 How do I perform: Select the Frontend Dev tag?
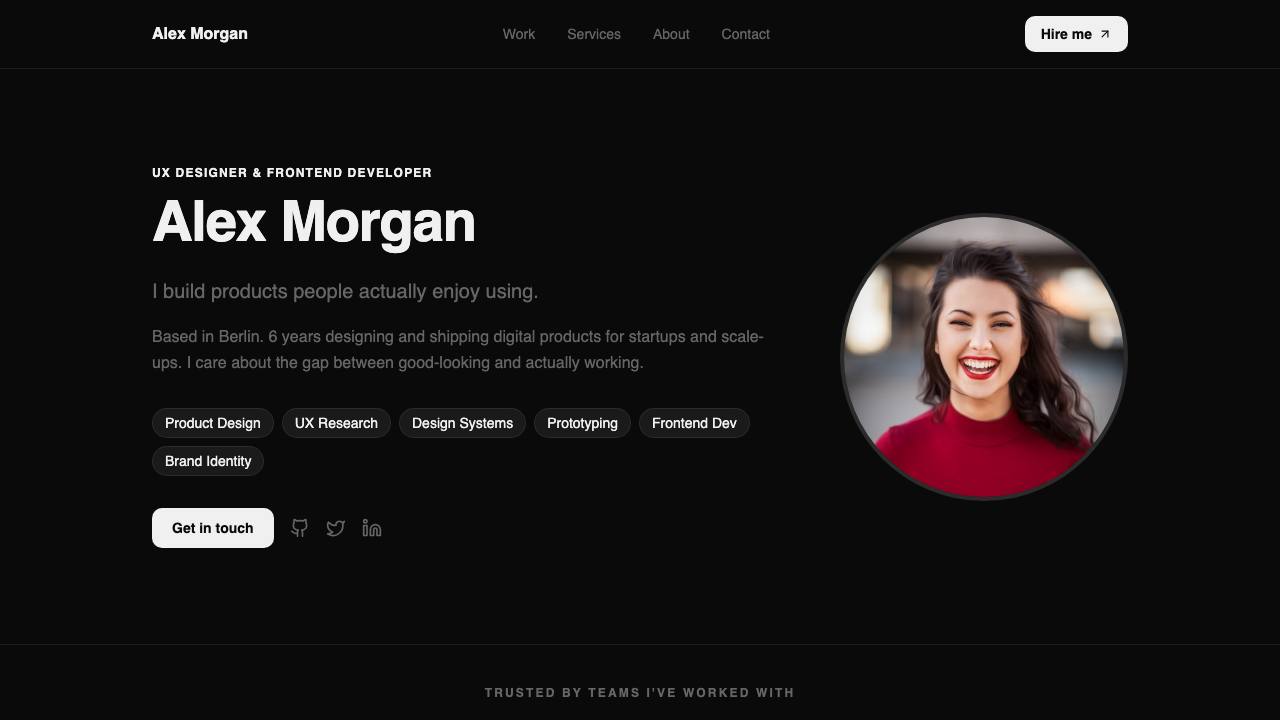[694, 423]
